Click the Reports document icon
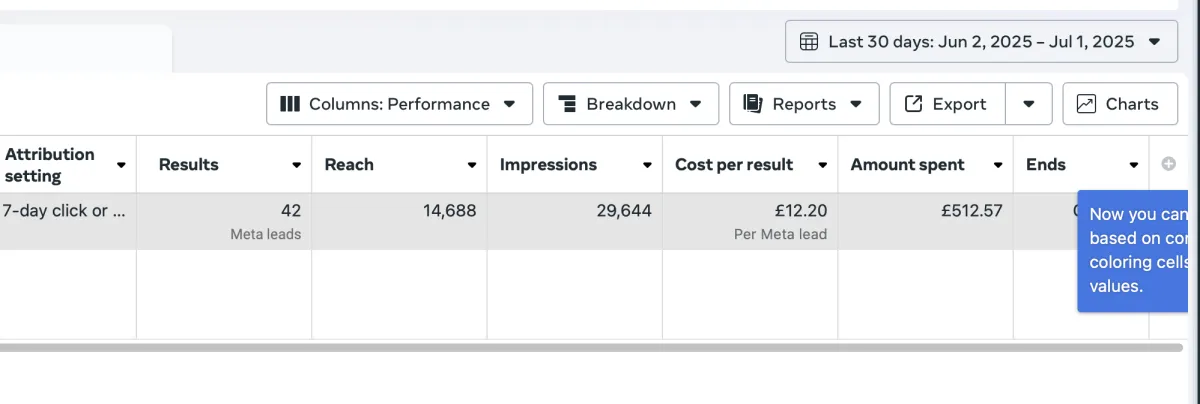 coord(753,104)
